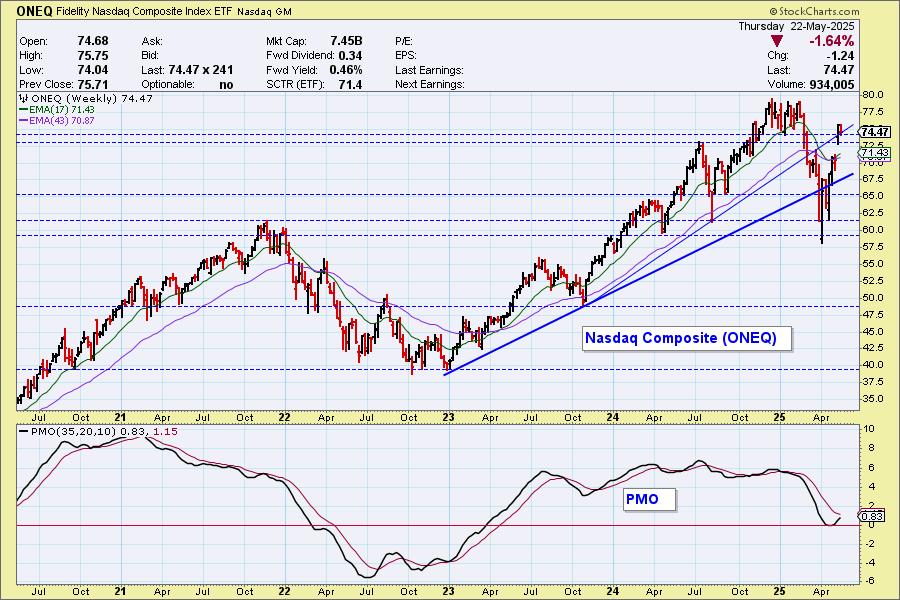
Task: Click the Fwd Yield 0.46% value
Action: pyautogui.click(x=346, y=70)
